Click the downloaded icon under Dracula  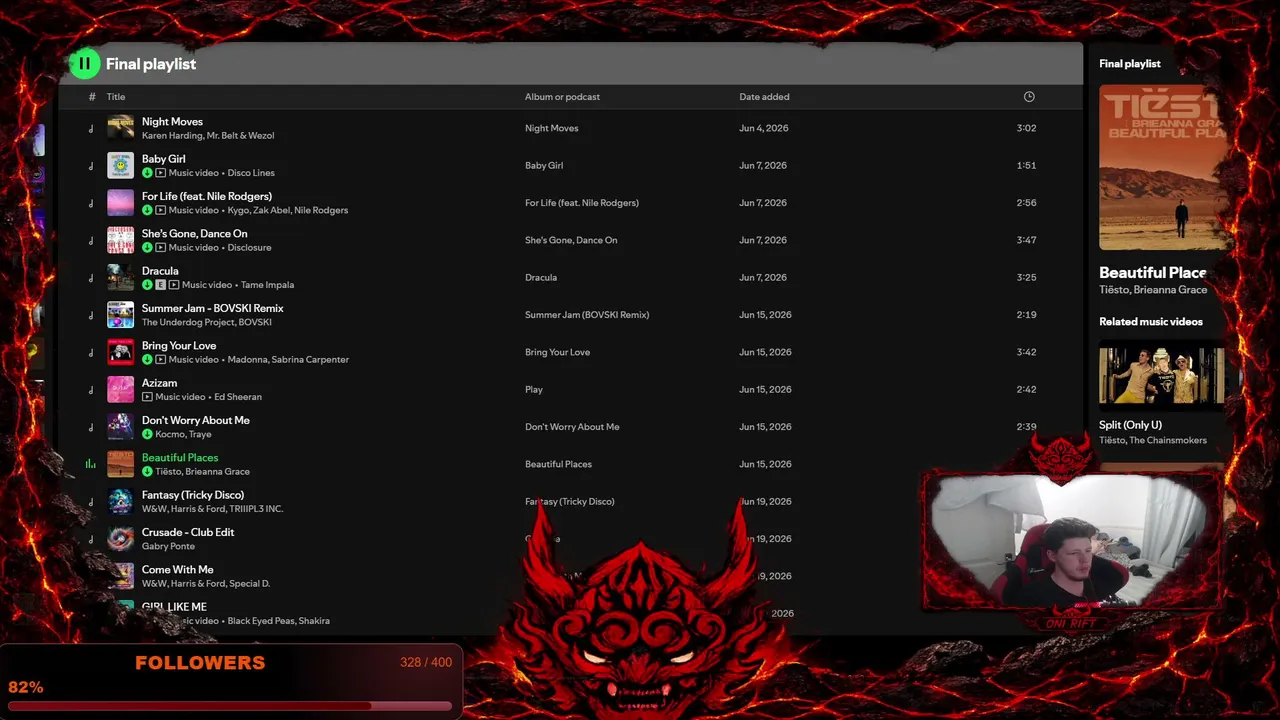[147, 285]
